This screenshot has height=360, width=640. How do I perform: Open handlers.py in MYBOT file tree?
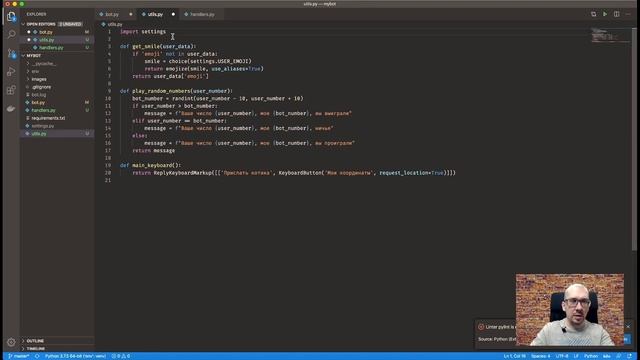[57, 110]
